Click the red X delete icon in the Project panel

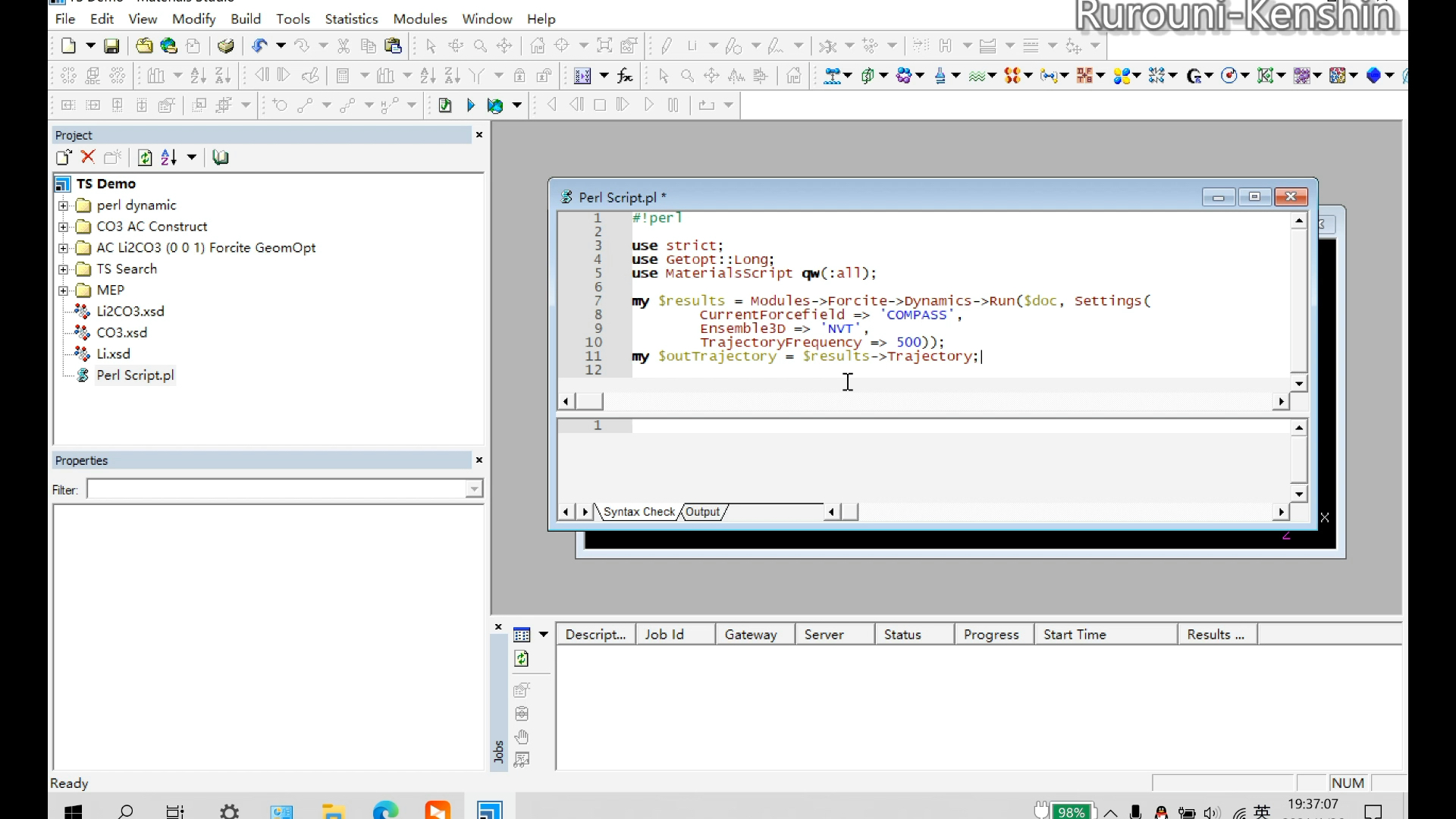click(88, 157)
